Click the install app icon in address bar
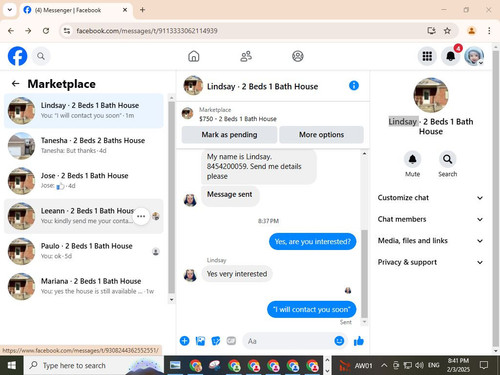500x375 pixels. [x=431, y=31]
